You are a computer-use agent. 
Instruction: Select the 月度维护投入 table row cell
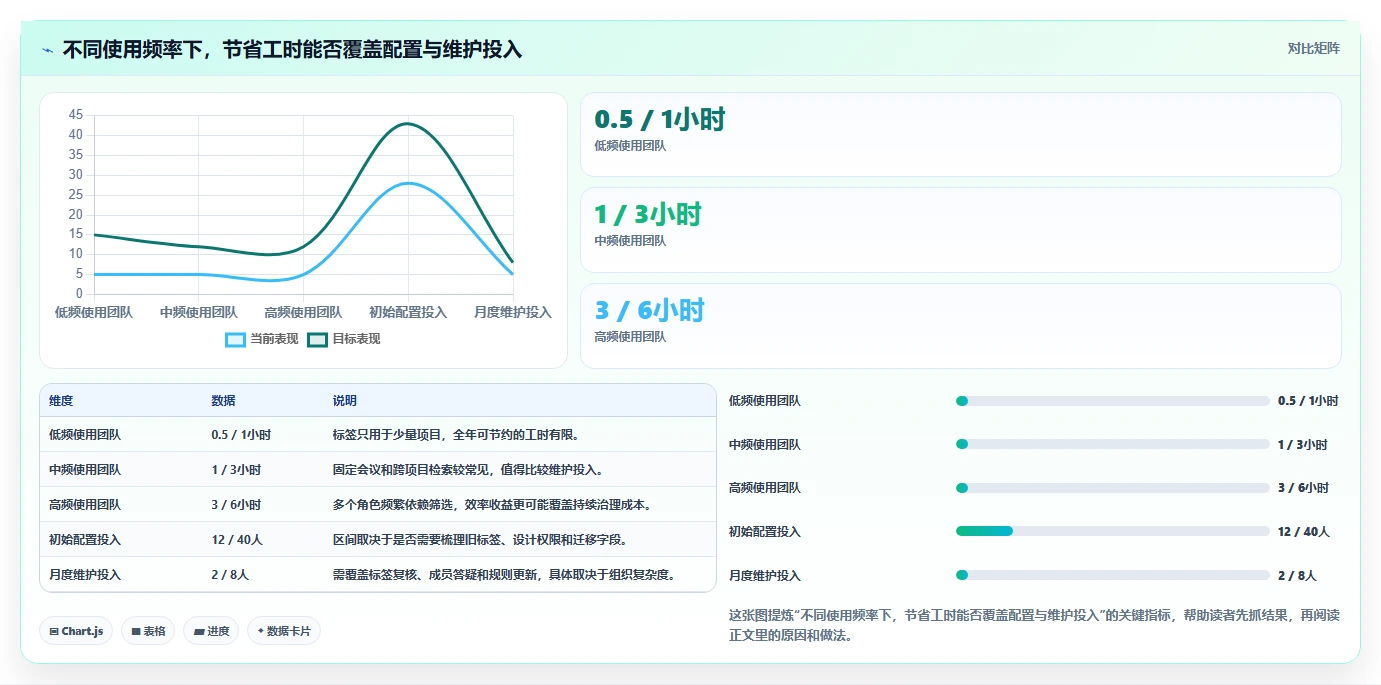click(85, 575)
